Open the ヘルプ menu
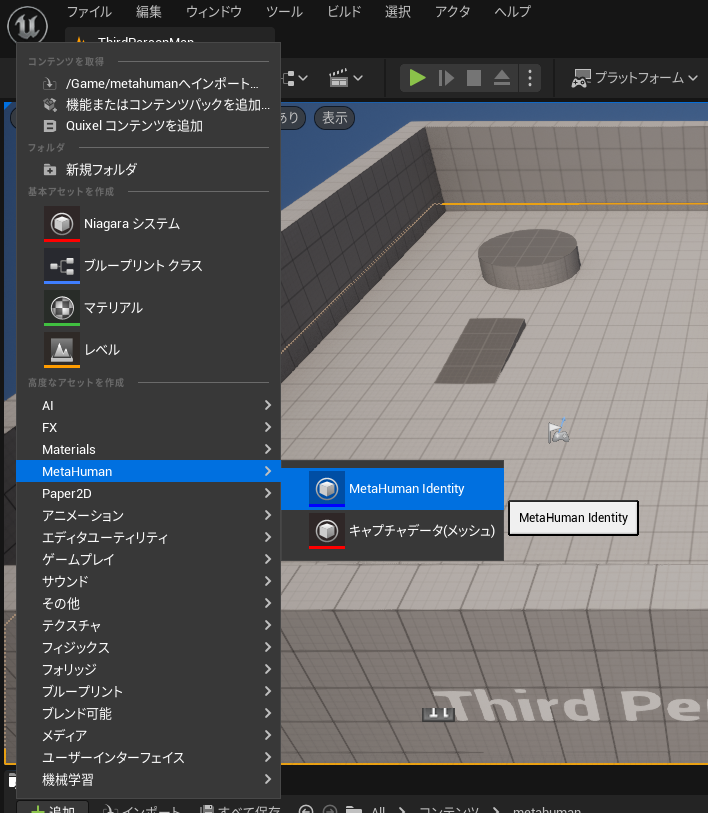This screenshot has height=813, width=708. tap(512, 11)
